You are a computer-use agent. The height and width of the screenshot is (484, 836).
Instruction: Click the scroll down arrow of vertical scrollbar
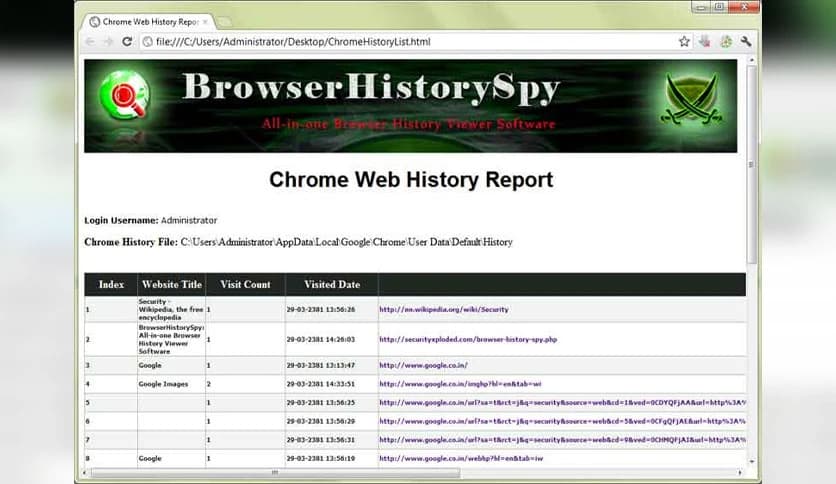click(x=752, y=462)
